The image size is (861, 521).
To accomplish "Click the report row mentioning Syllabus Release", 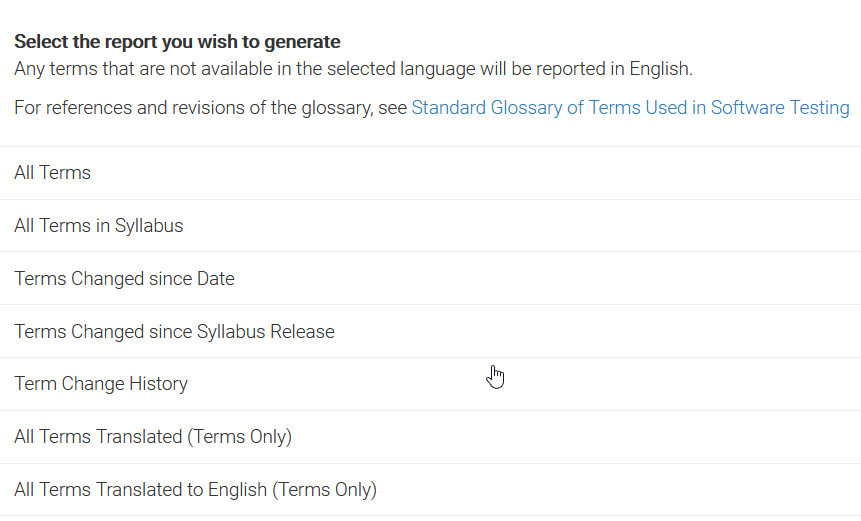I will pyautogui.click(x=430, y=331).
